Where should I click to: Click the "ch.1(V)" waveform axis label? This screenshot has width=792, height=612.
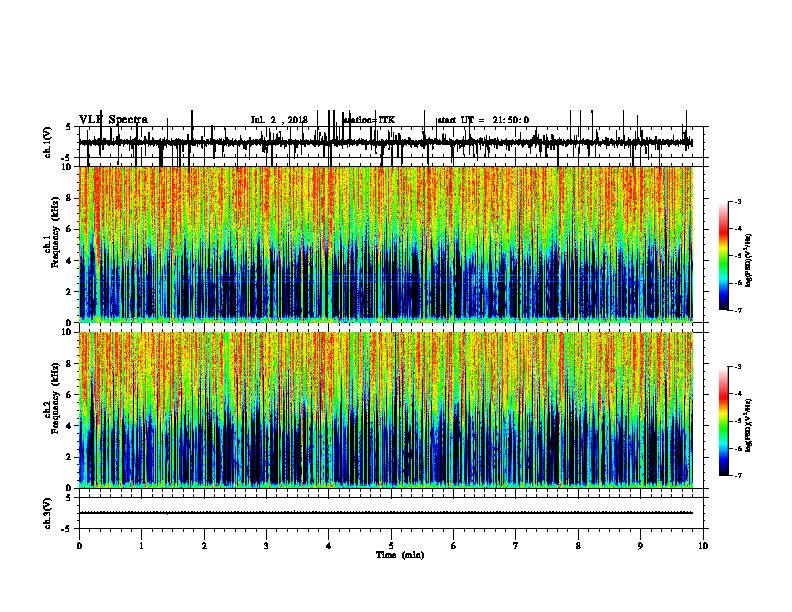pos(47,142)
